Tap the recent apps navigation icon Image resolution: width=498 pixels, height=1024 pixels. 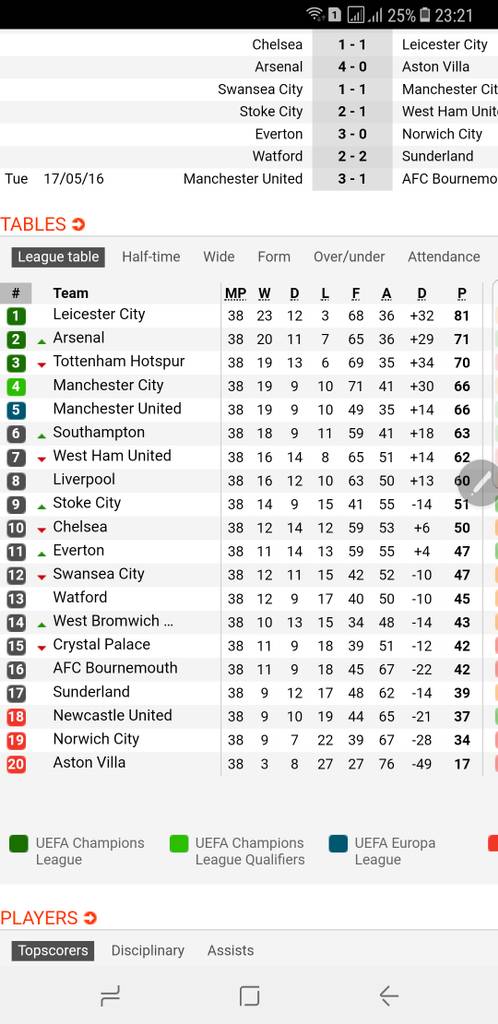click(110, 996)
